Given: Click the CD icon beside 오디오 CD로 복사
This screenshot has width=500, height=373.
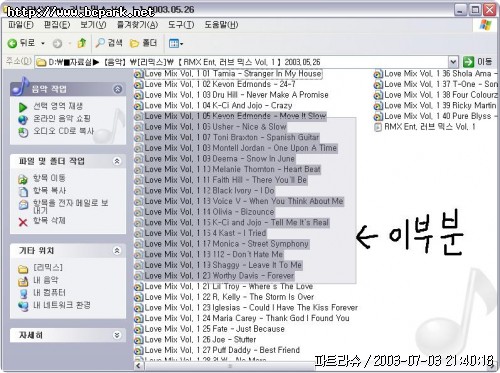Looking at the screenshot, I should (23, 132).
